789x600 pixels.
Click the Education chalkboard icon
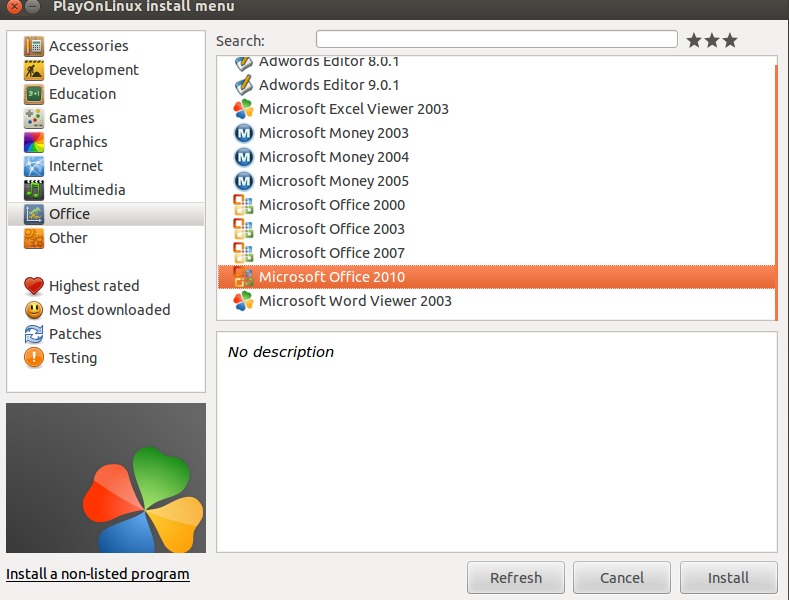tap(34, 94)
